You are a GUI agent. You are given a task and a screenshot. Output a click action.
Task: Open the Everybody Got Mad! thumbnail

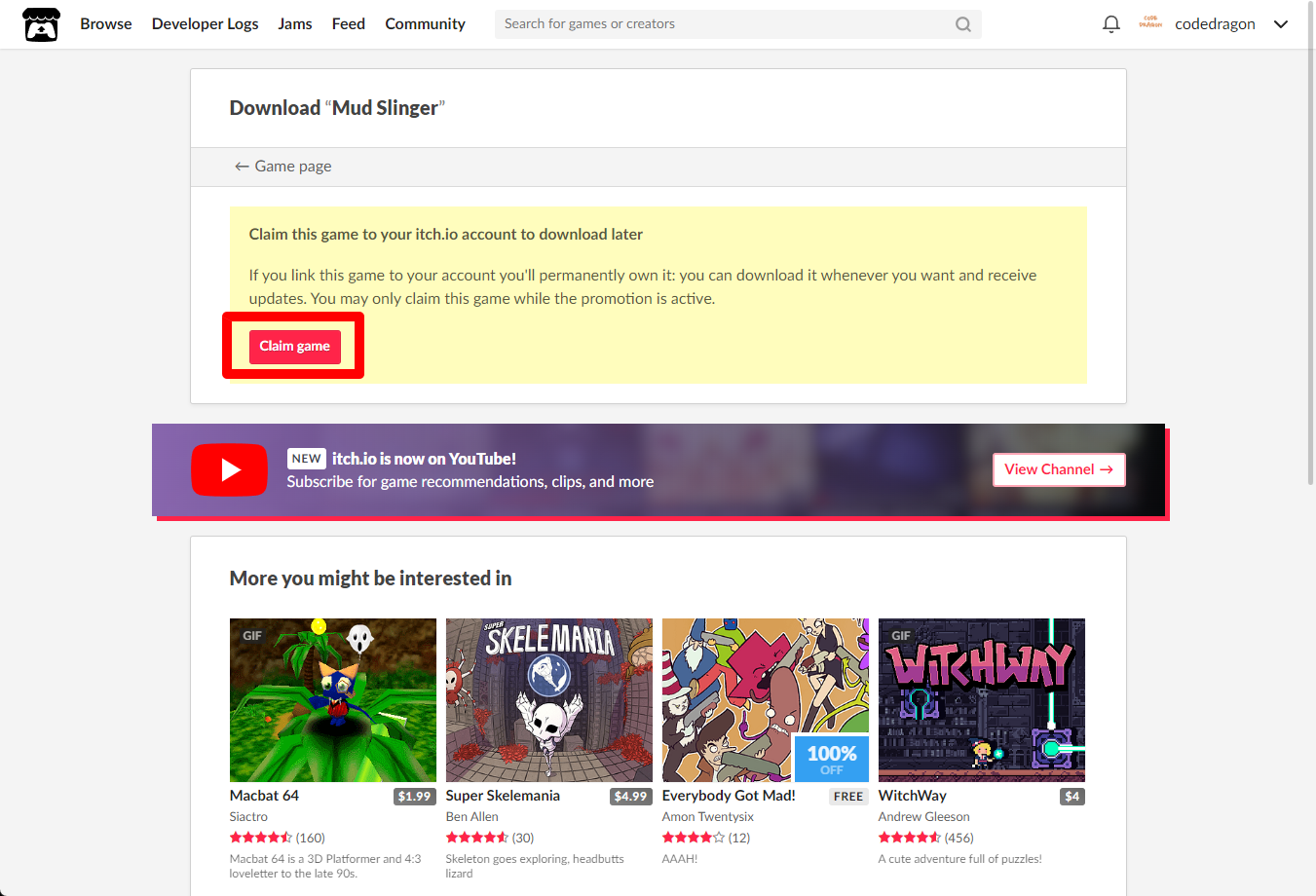point(766,700)
